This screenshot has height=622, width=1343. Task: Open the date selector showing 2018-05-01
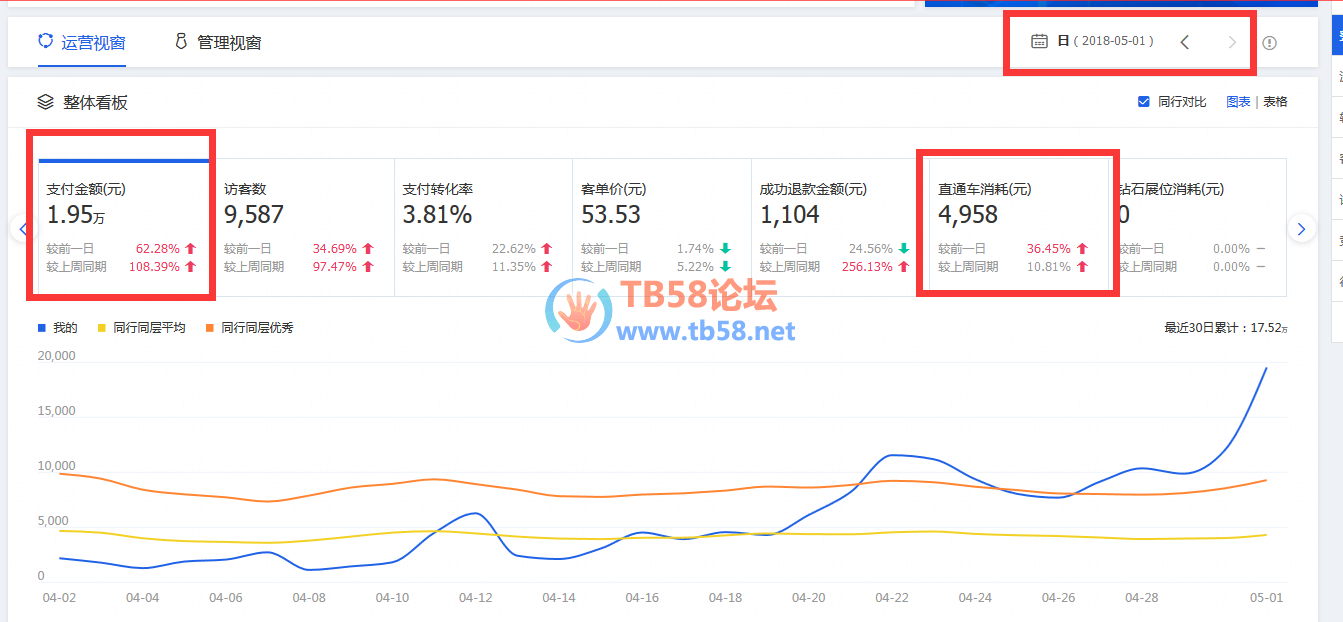pyautogui.click(x=1105, y=42)
